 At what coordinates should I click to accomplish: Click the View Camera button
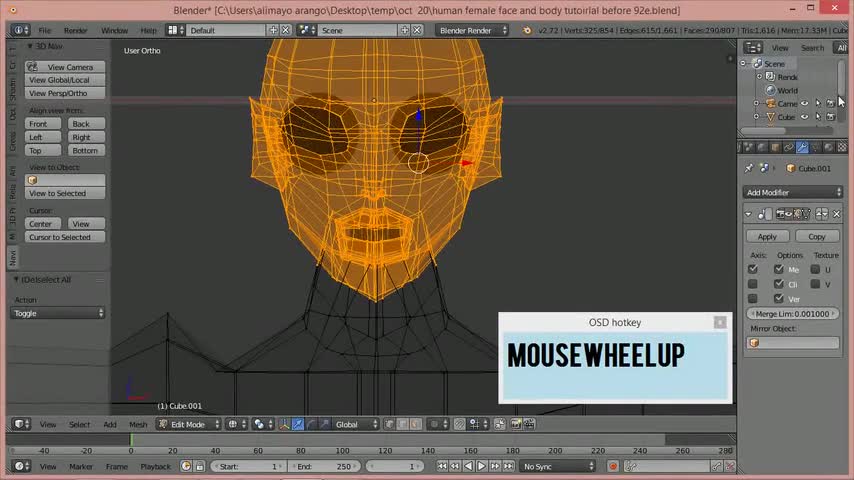click(x=64, y=67)
